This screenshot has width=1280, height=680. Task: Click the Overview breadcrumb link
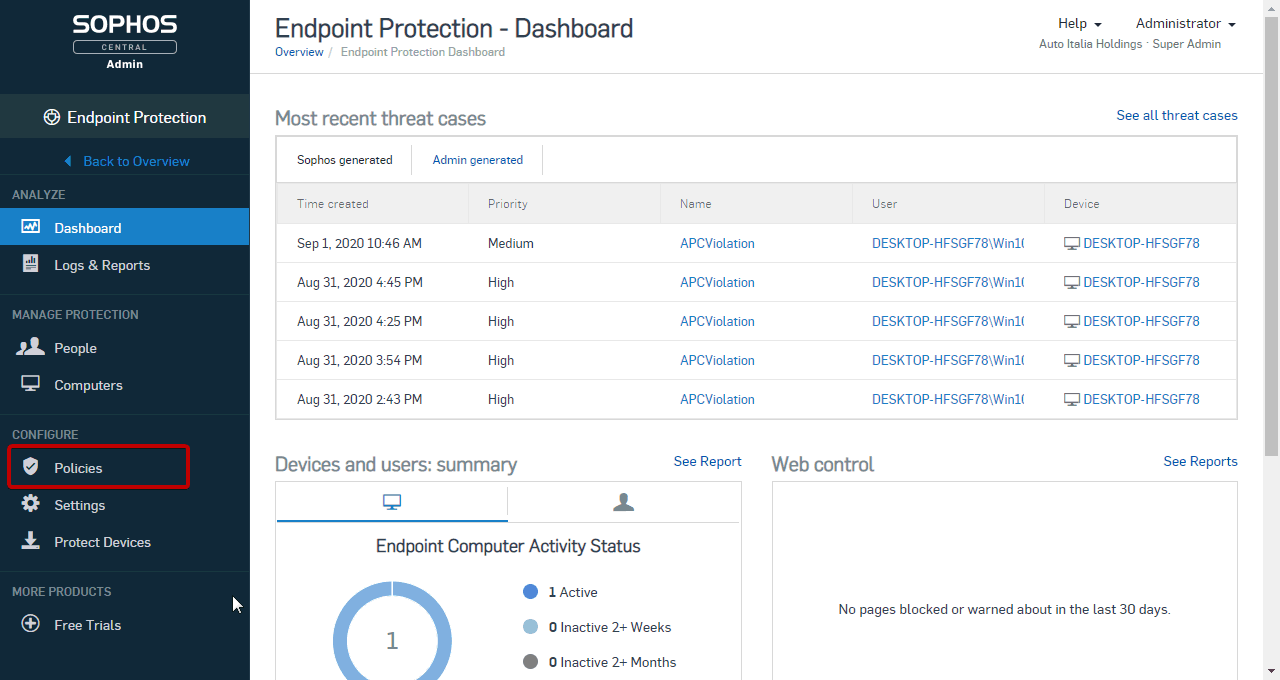click(x=299, y=52)
